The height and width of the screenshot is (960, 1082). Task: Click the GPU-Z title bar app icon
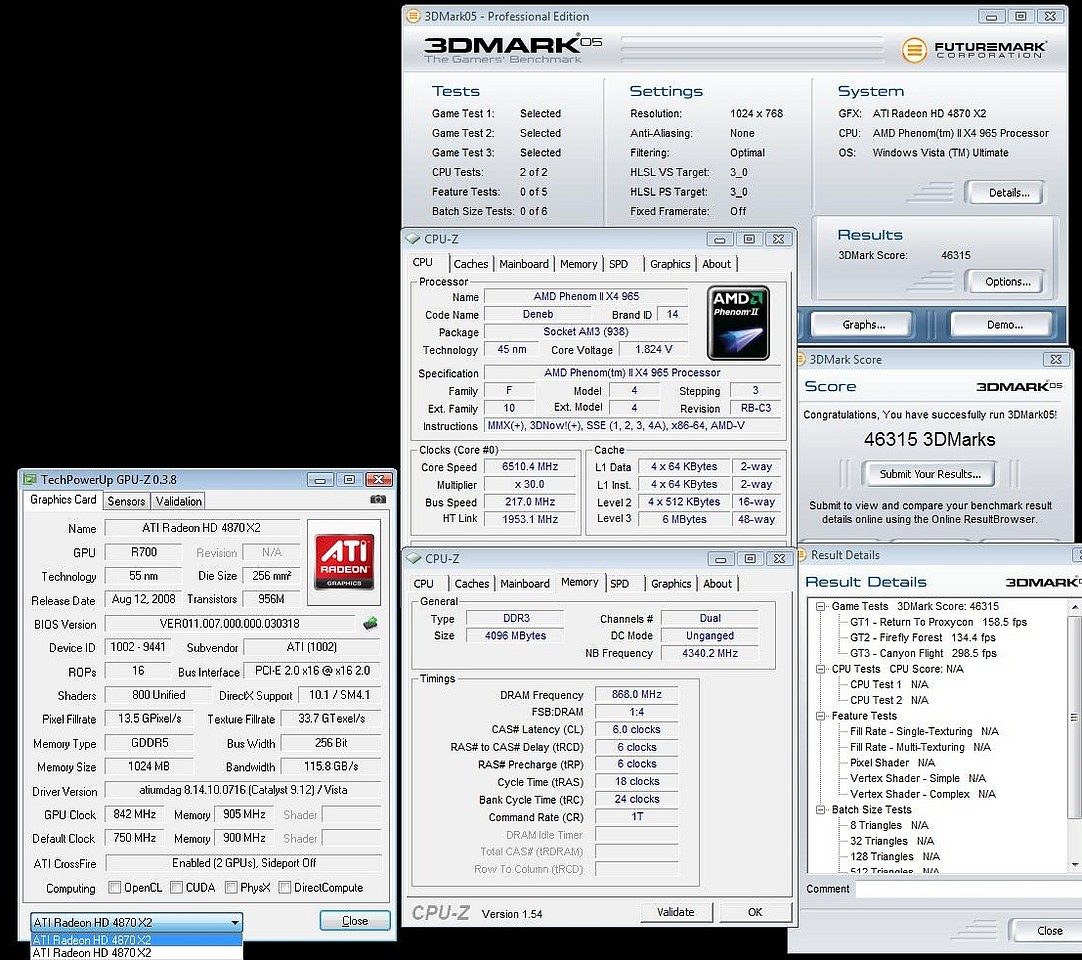tap(31, 480)
